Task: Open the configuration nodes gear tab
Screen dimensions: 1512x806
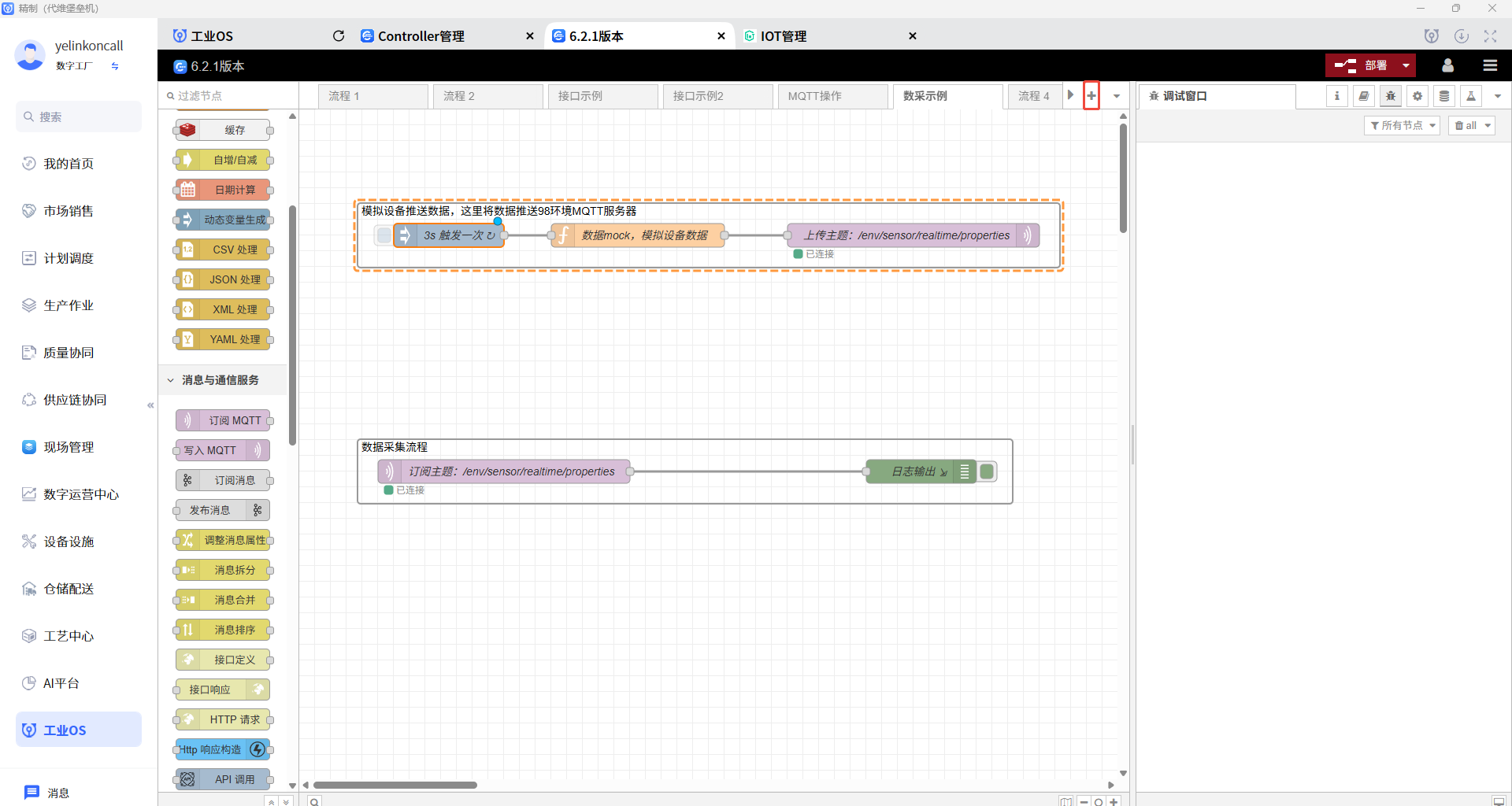Action: (x=1417, y=96)
